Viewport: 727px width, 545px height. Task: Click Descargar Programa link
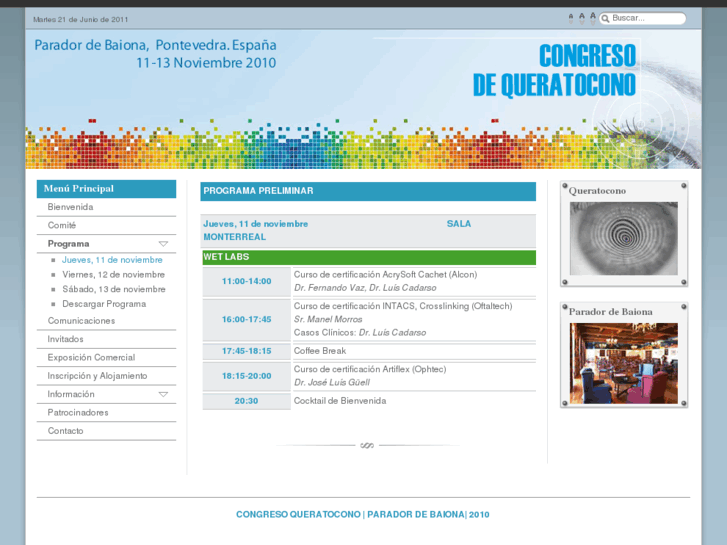[104, 304]
